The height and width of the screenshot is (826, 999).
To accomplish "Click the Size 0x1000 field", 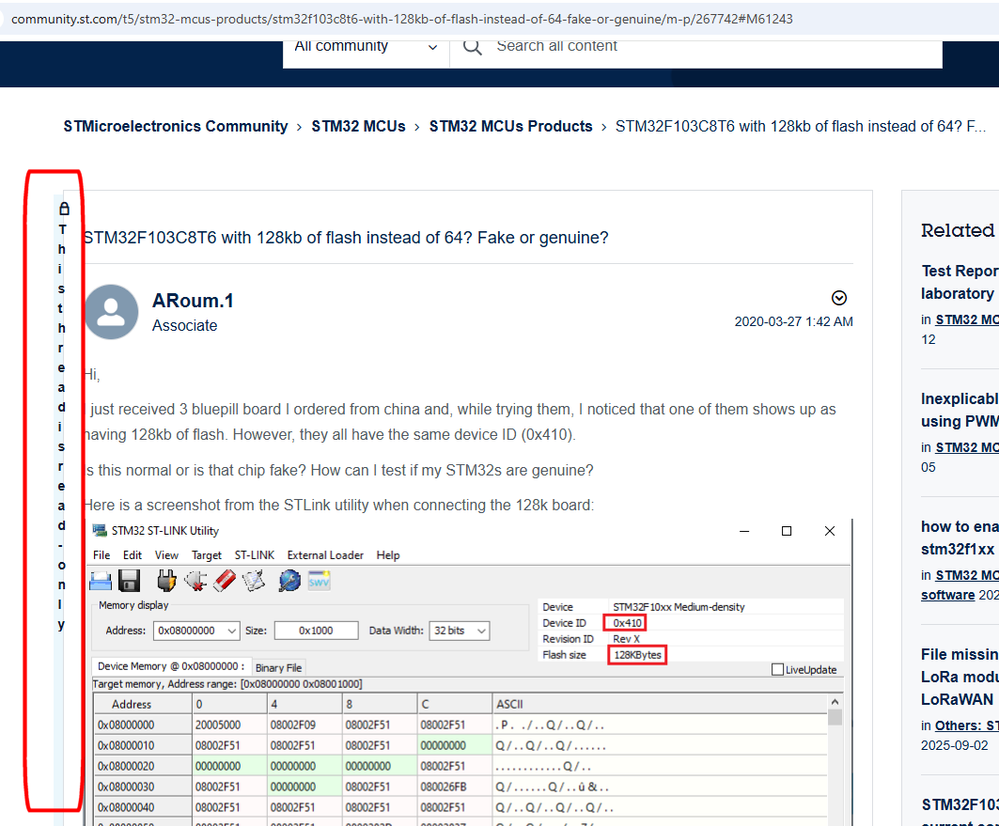I will (316, 630).
